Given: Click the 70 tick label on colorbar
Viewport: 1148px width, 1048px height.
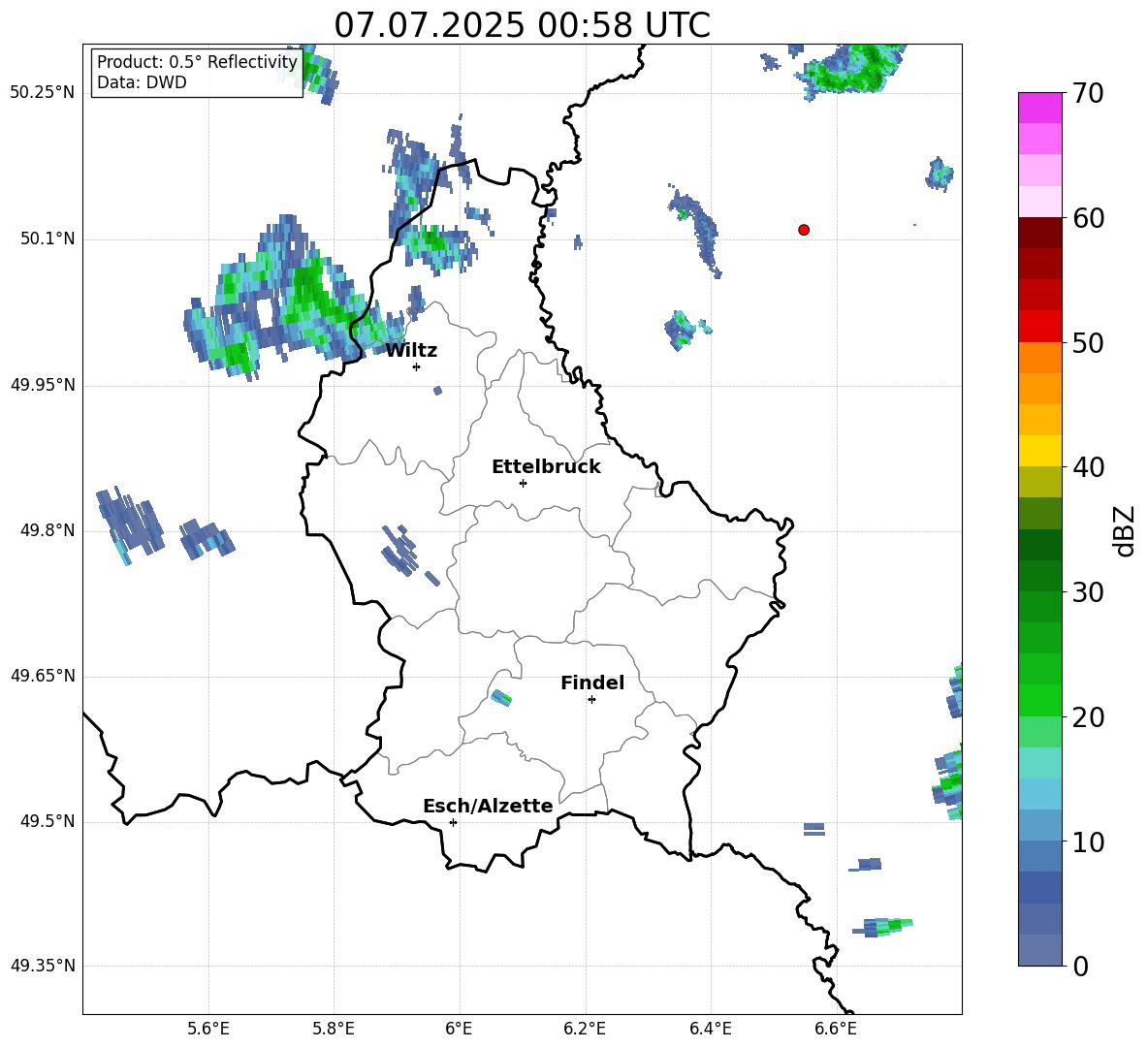Looking at the screenshot, I should (1088, 94).
